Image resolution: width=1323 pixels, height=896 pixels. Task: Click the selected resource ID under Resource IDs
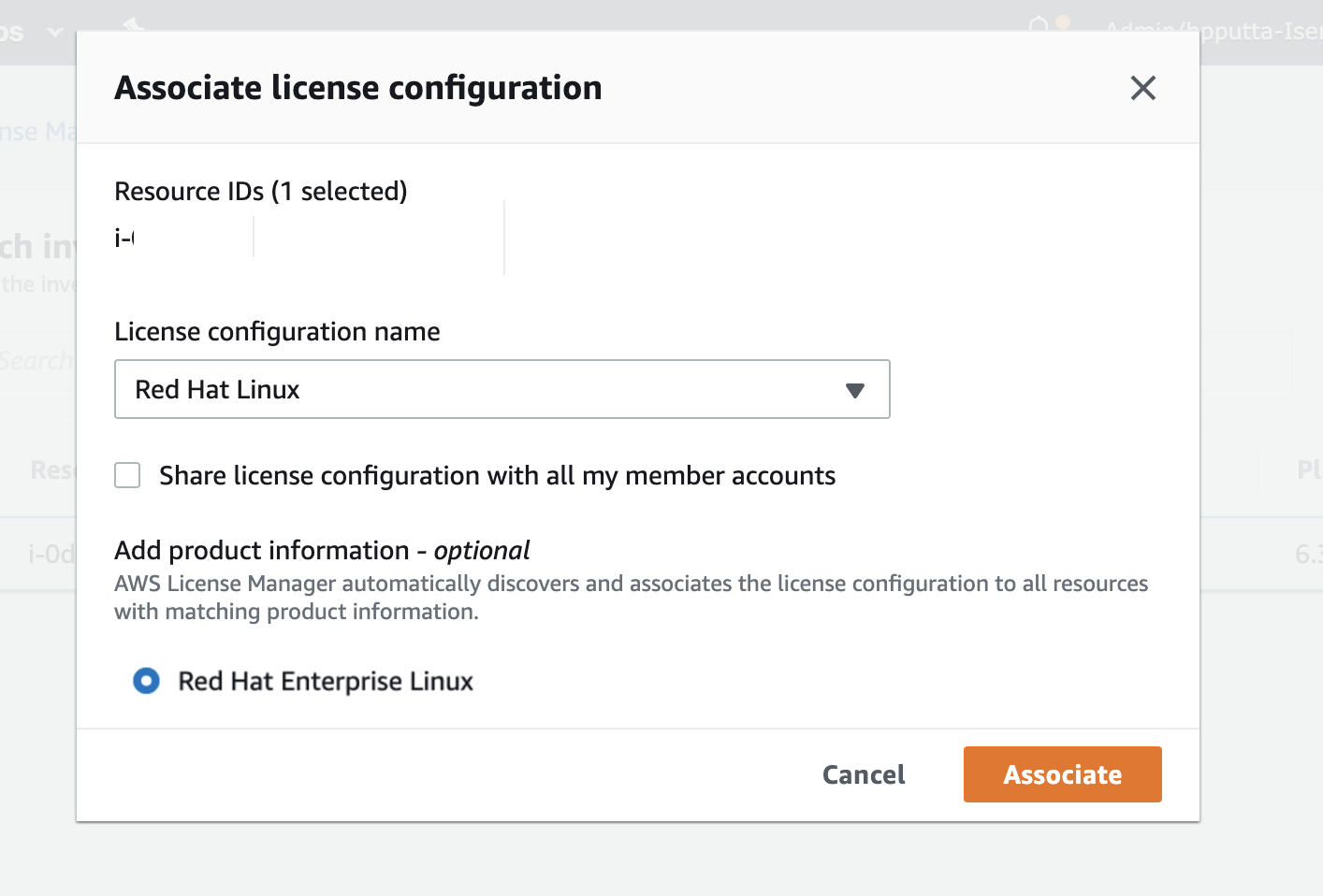[124, 238]
